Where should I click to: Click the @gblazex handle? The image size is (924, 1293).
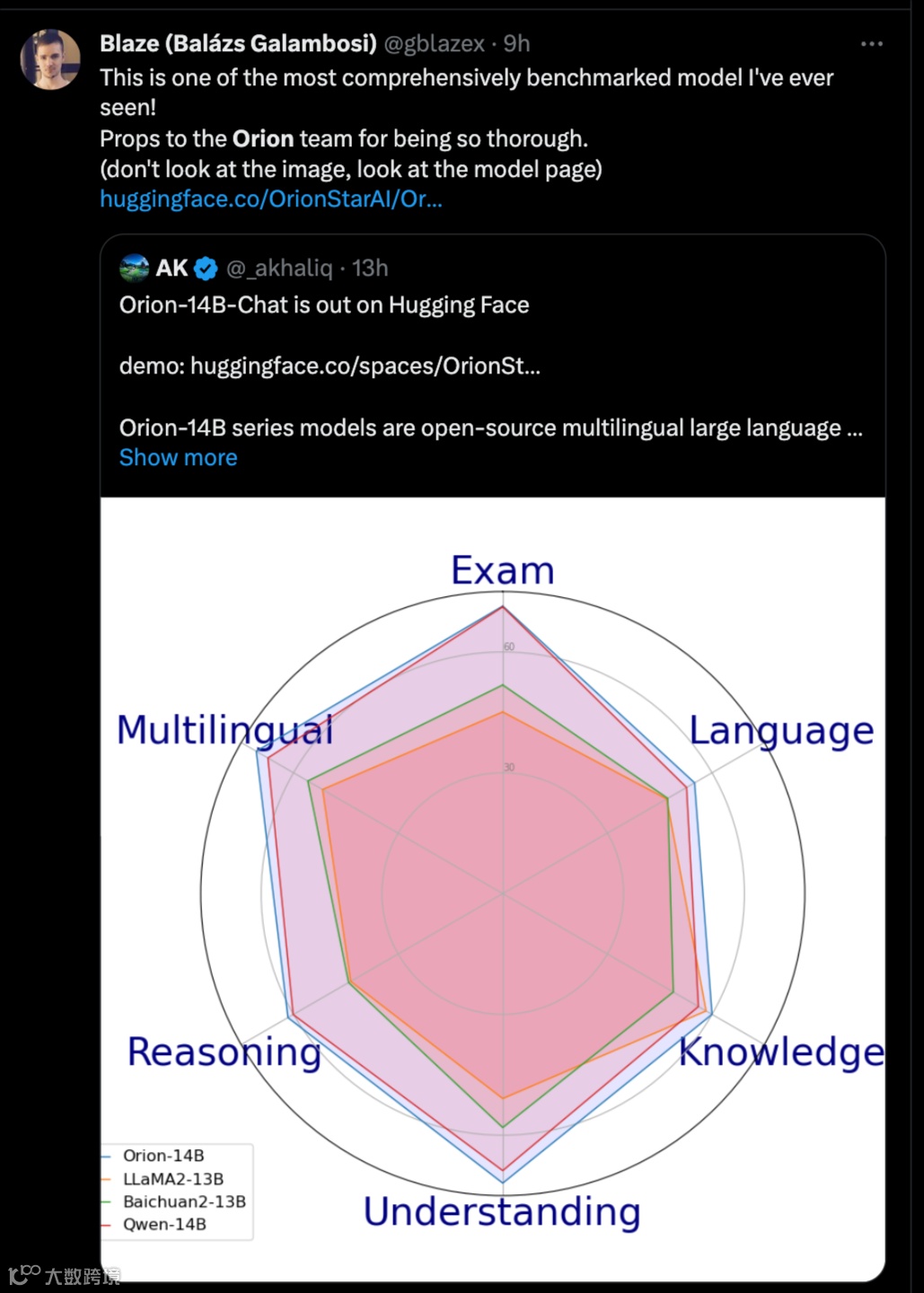pos(434,43)
